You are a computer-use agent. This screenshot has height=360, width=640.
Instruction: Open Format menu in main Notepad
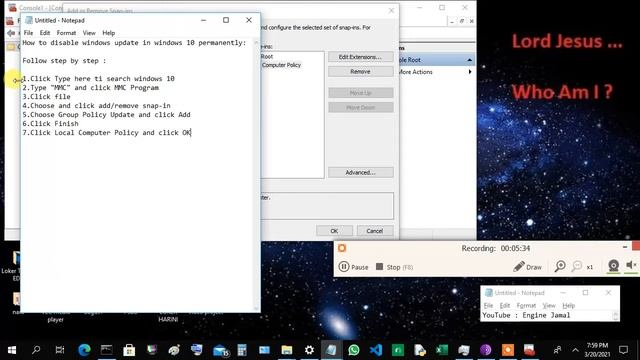[66, 33]
